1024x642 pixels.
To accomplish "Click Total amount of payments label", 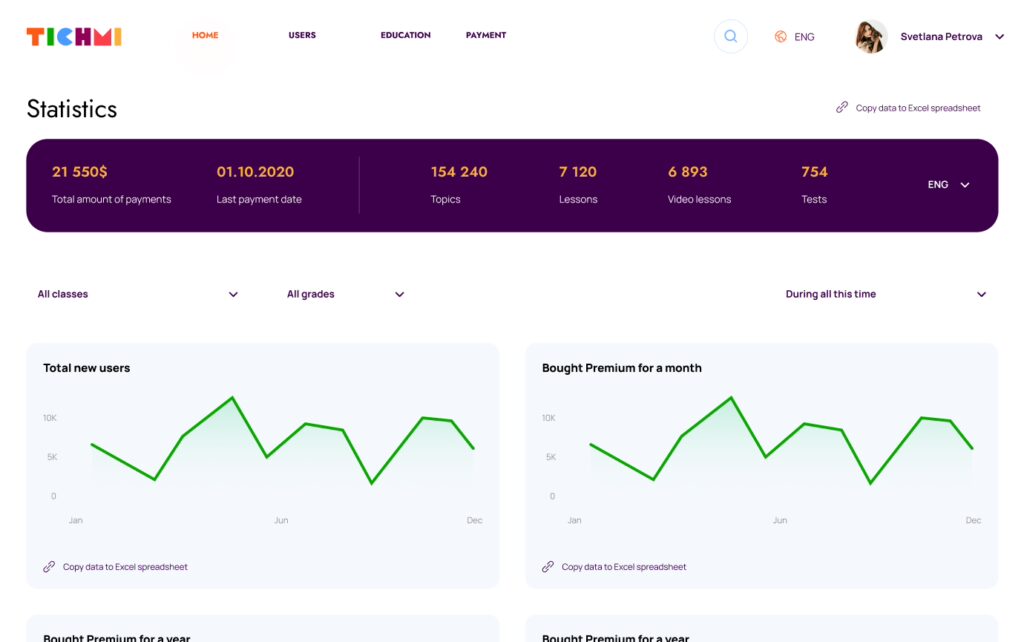I will 111,199.
